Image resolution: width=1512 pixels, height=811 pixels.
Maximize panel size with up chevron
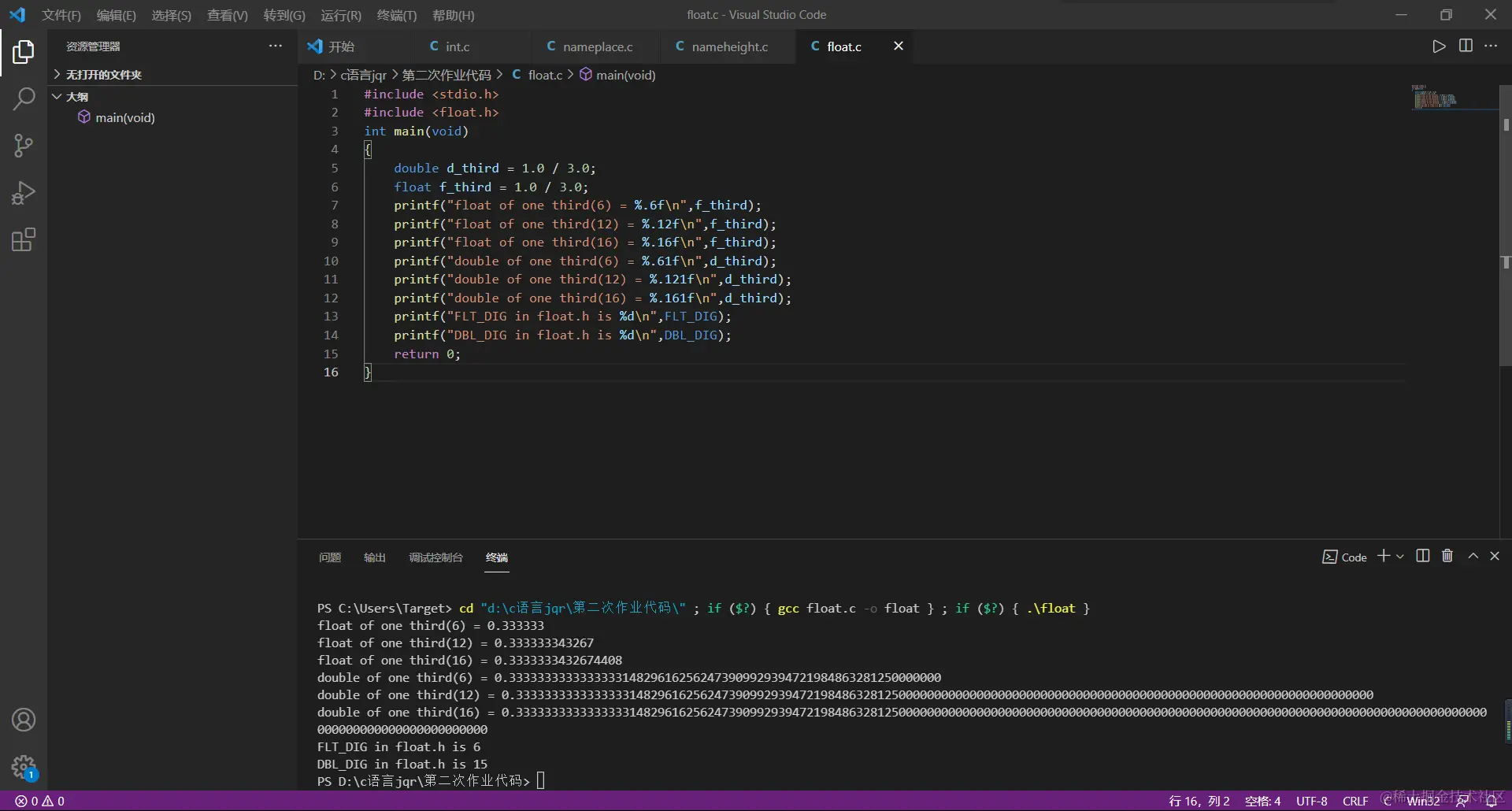point(1473,556)
